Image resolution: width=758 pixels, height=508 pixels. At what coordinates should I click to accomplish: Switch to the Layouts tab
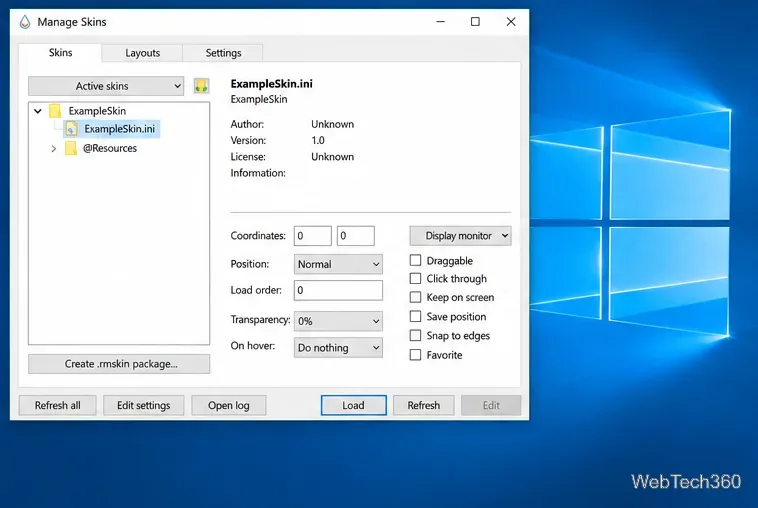click(142, 53)
